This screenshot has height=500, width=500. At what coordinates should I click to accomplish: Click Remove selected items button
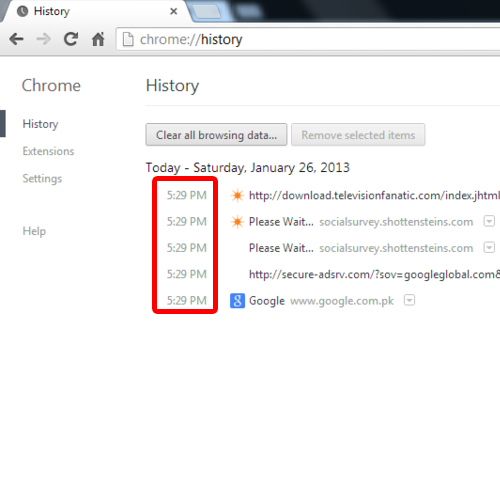358,135
